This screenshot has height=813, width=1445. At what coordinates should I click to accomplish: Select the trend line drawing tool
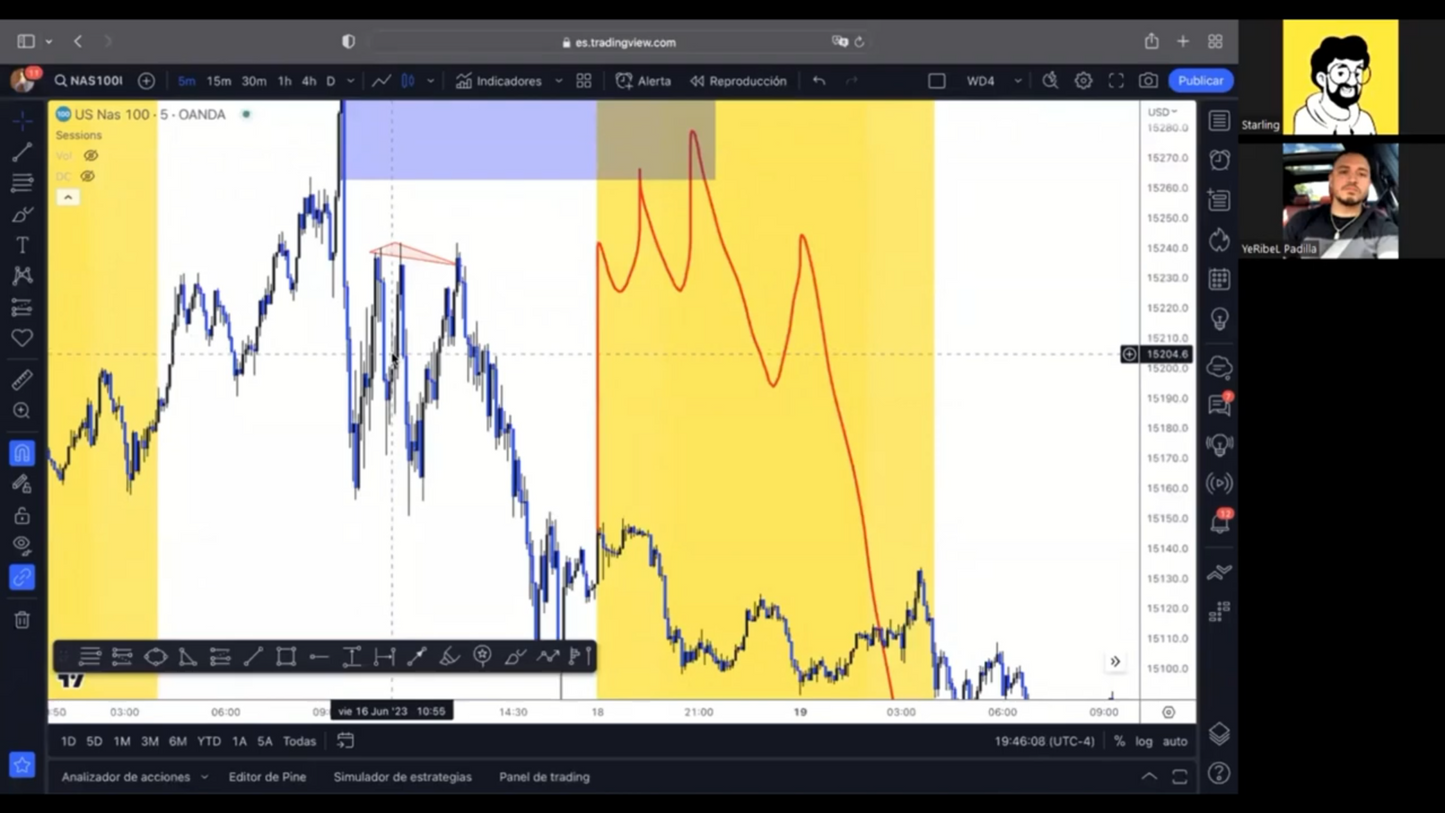[x=22, y=152]
